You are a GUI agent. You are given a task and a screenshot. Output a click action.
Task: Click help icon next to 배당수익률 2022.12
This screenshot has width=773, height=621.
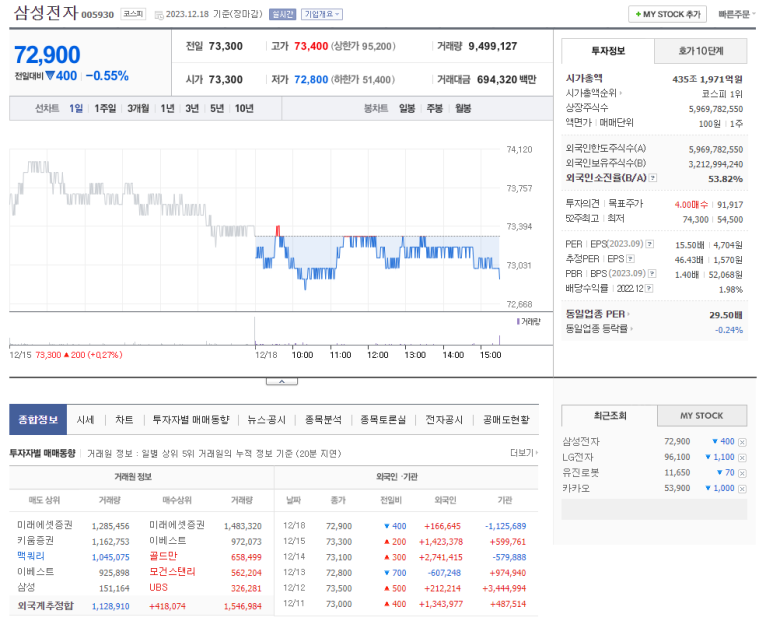pyautogui.click(x=649, y=288)
